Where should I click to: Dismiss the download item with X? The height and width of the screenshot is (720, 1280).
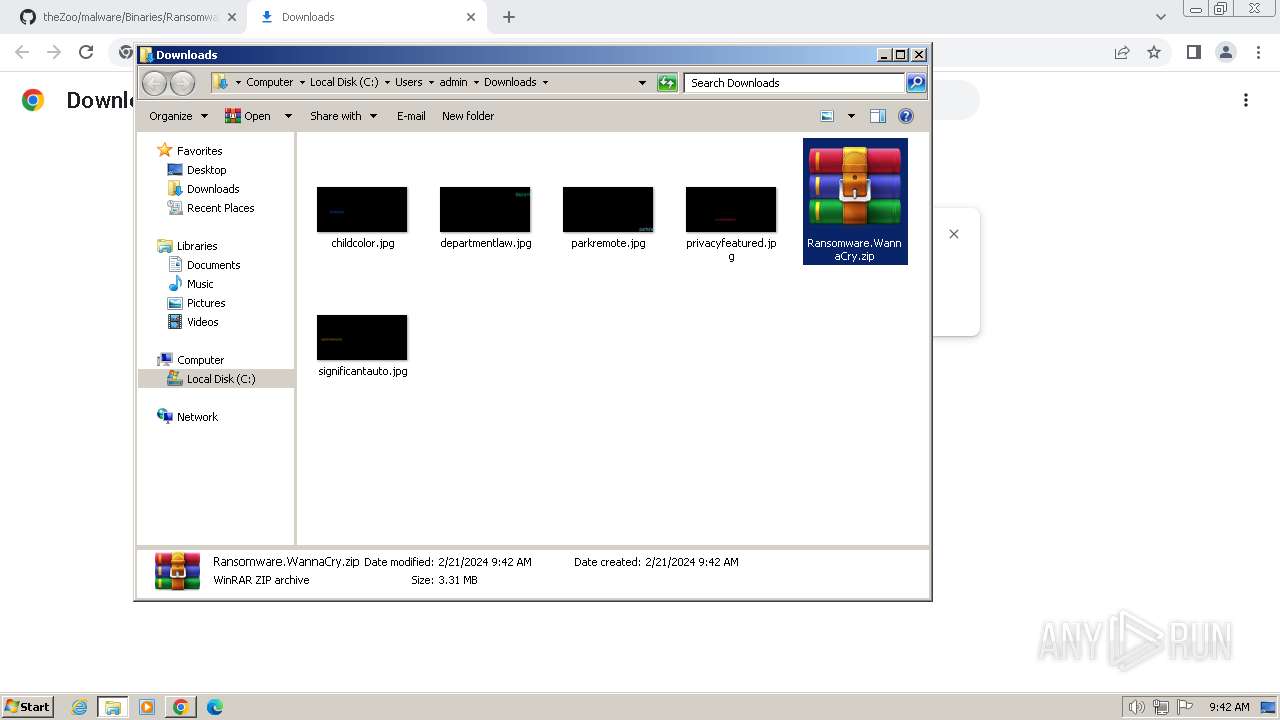[954, 234]
